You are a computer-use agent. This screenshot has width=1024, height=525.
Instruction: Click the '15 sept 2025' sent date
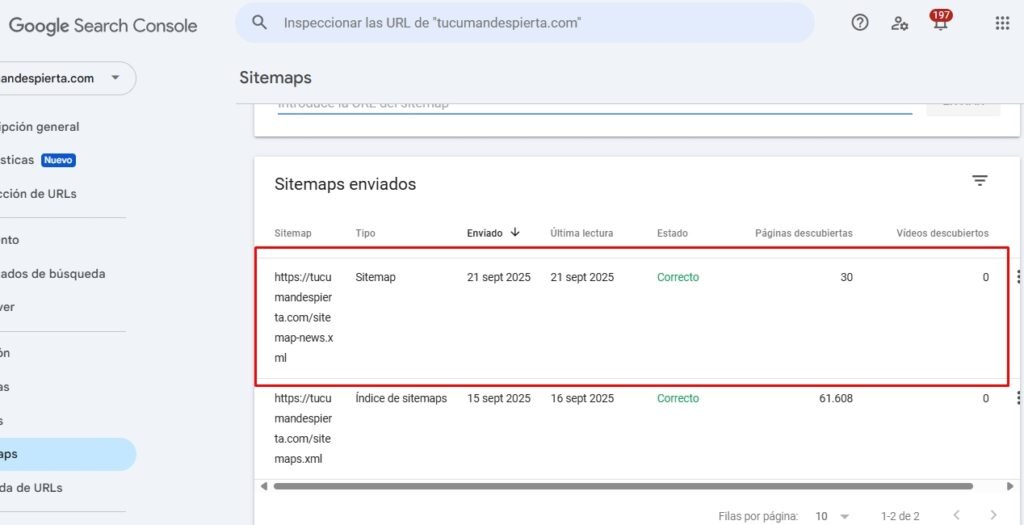point(499,398)
